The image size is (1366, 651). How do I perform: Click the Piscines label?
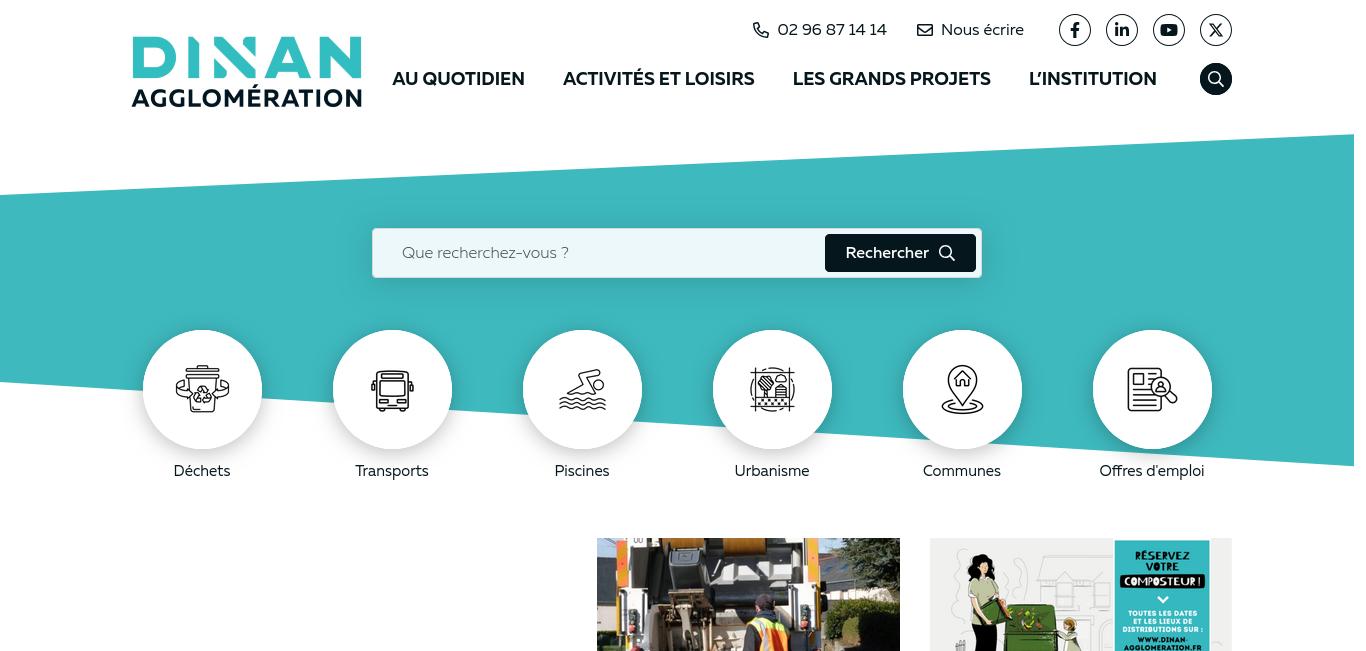(582, 471)
